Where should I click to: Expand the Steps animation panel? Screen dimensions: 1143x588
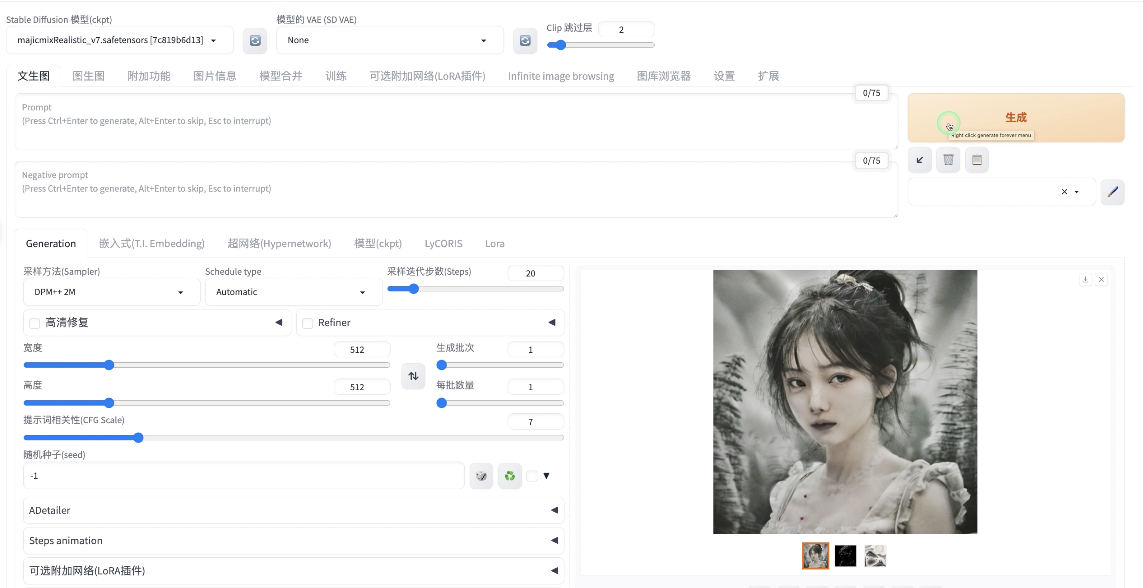click(294, 541)
